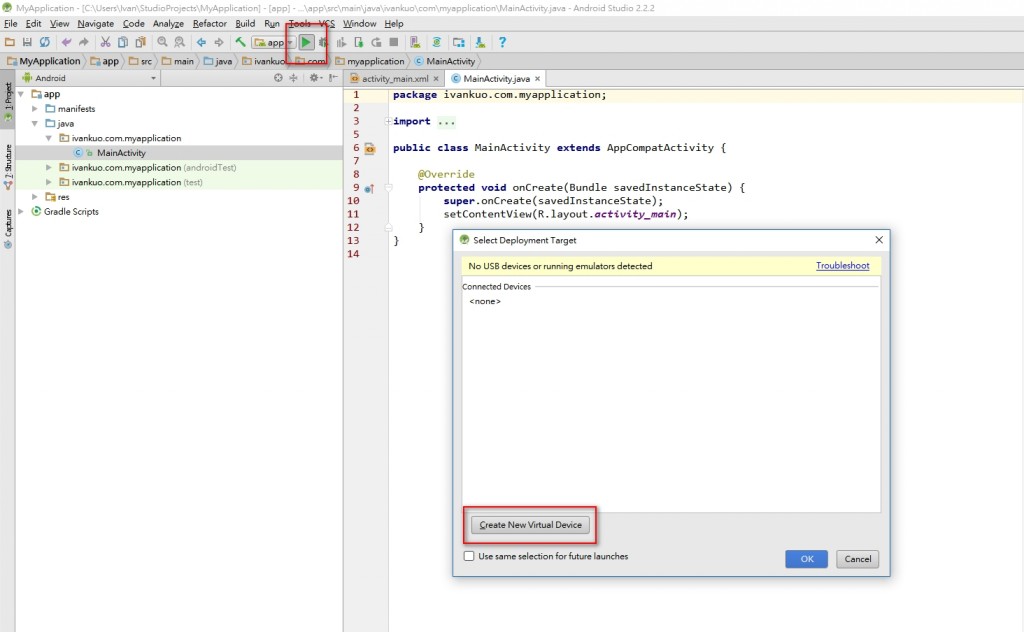1024x632 pixels.
Task: Open the 7: Structure side tab
Action: [x=8, y=167]
